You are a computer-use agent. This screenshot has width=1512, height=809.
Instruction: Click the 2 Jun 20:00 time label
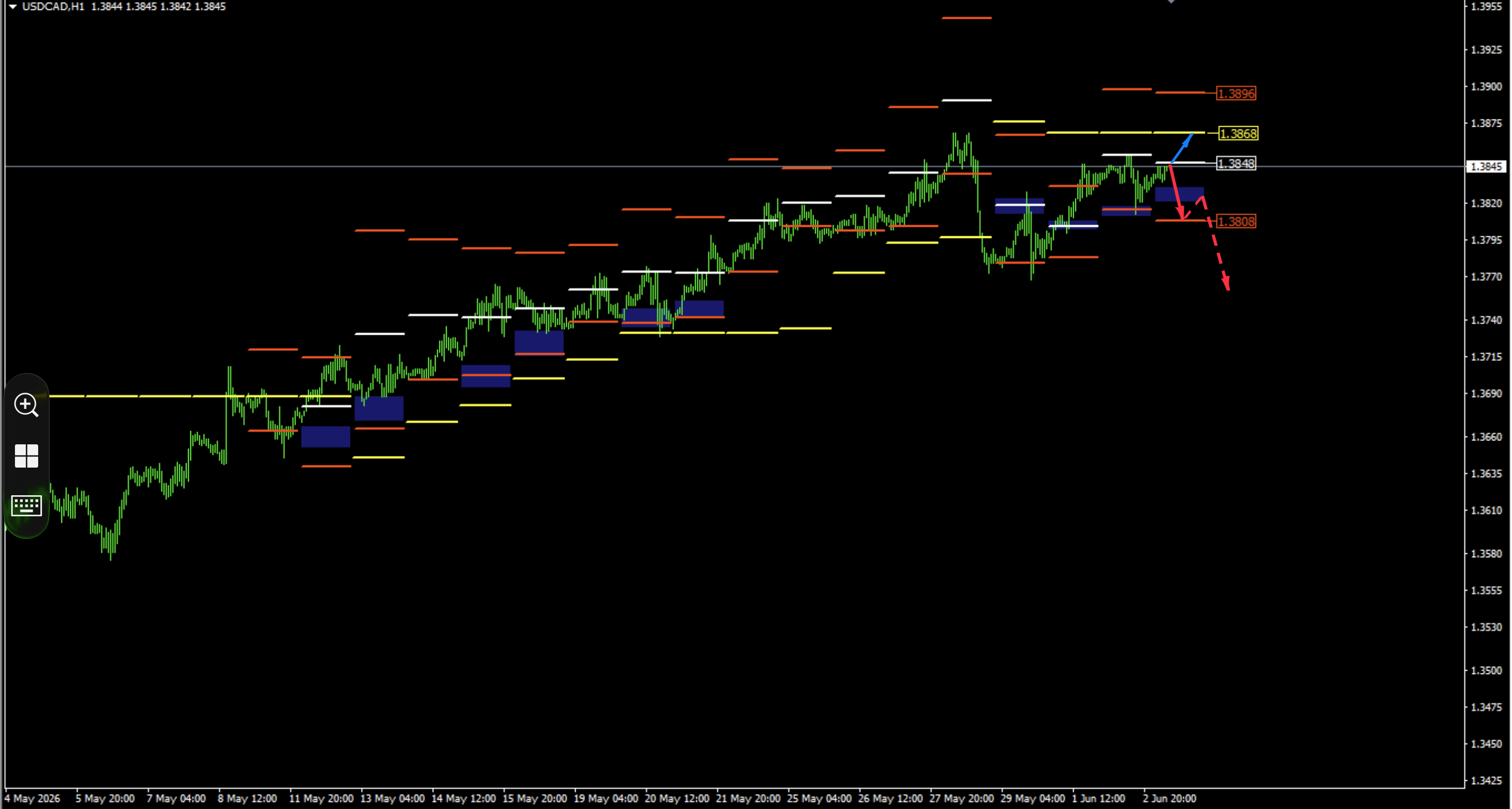pos(1169,798)
